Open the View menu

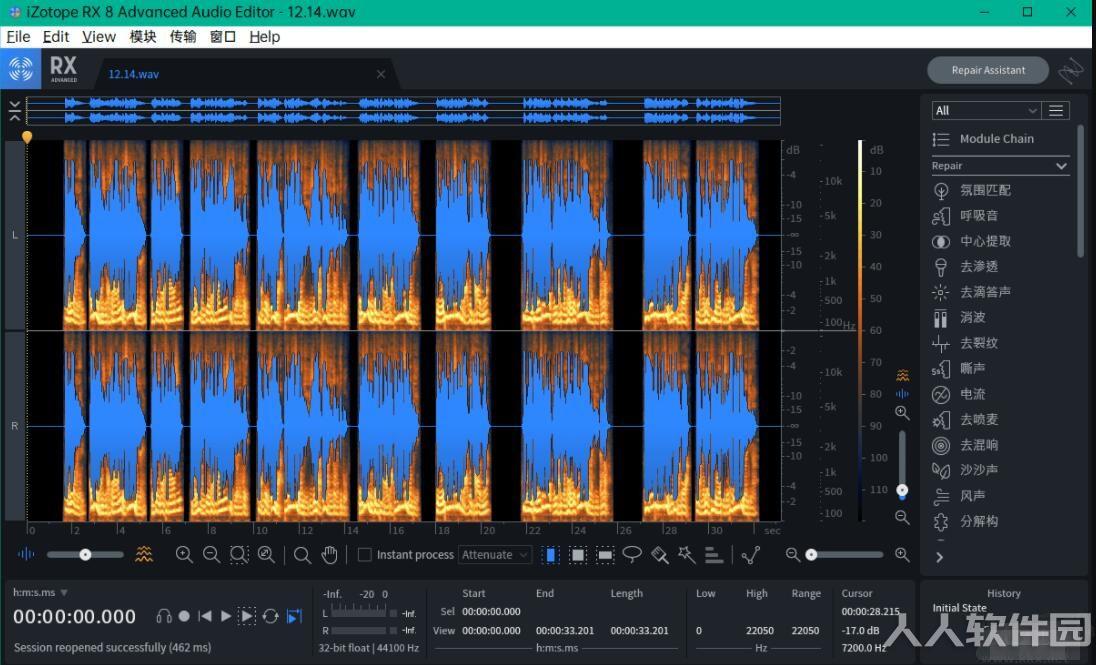pyautogui.click(x=99, y=36)
